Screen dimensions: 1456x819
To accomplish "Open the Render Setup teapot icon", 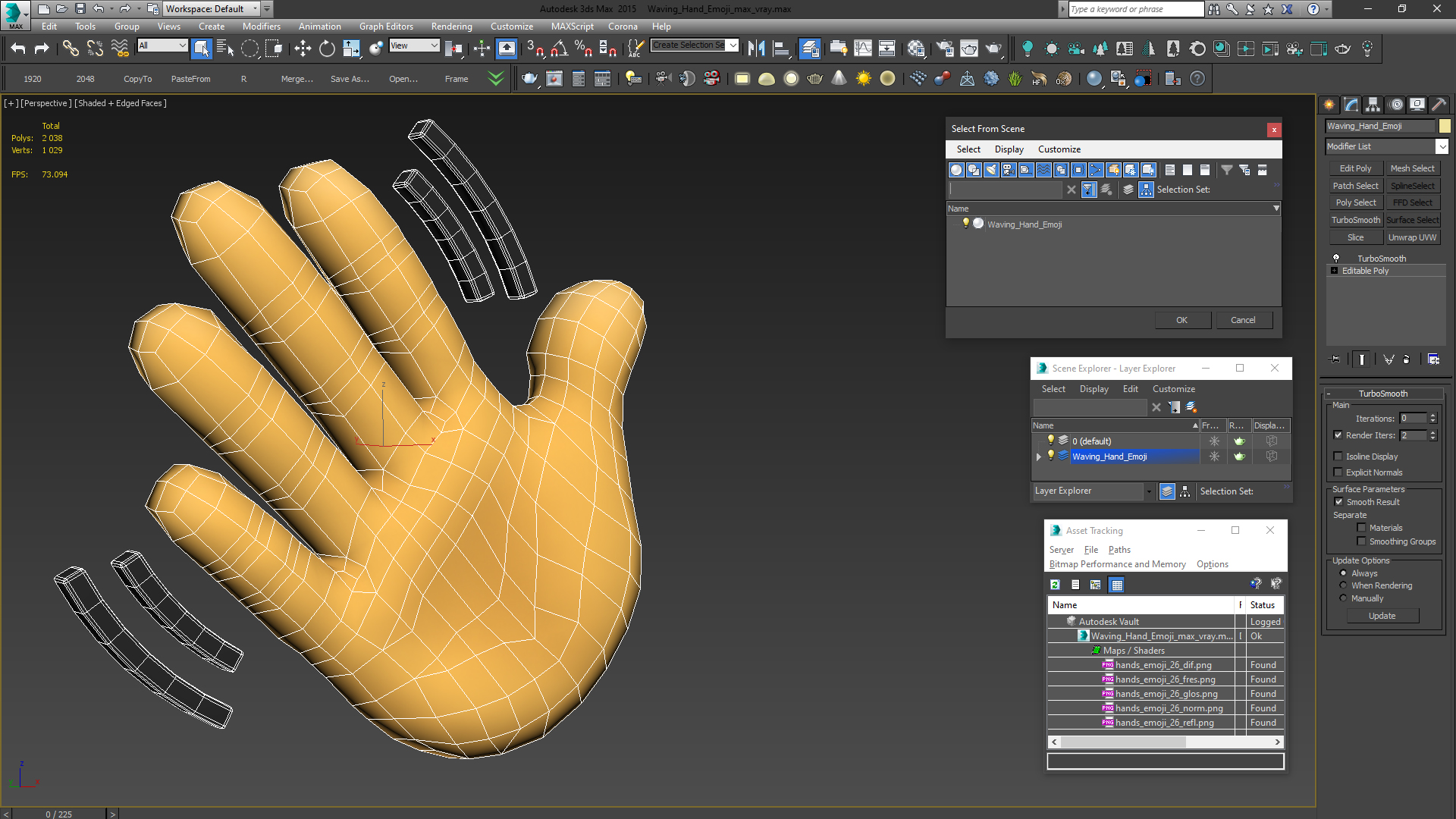I will click(945, 49).
